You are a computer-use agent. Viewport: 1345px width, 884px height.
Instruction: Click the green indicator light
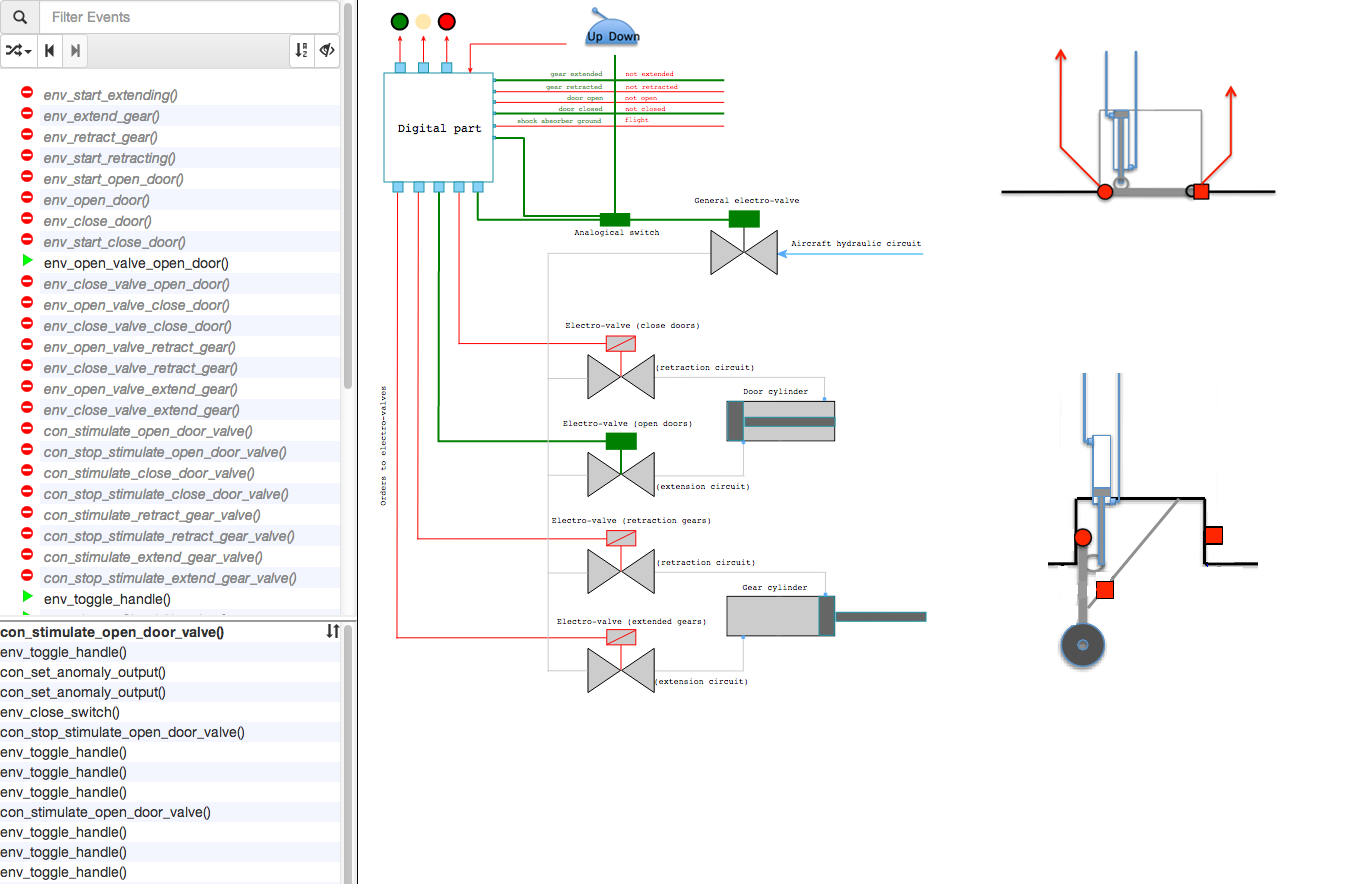click(x=400, y=21)
